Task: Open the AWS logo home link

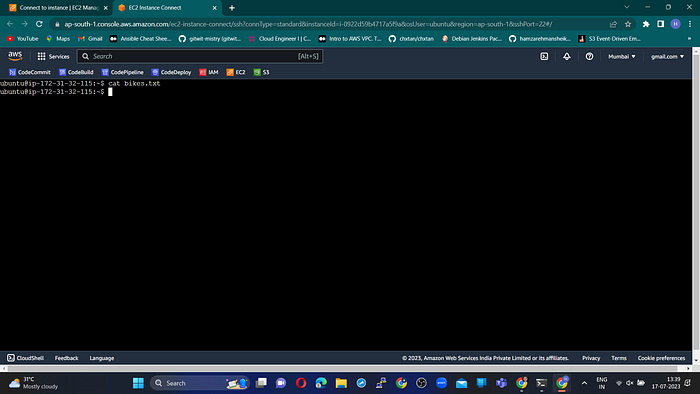Action: (x=15, y=56)
